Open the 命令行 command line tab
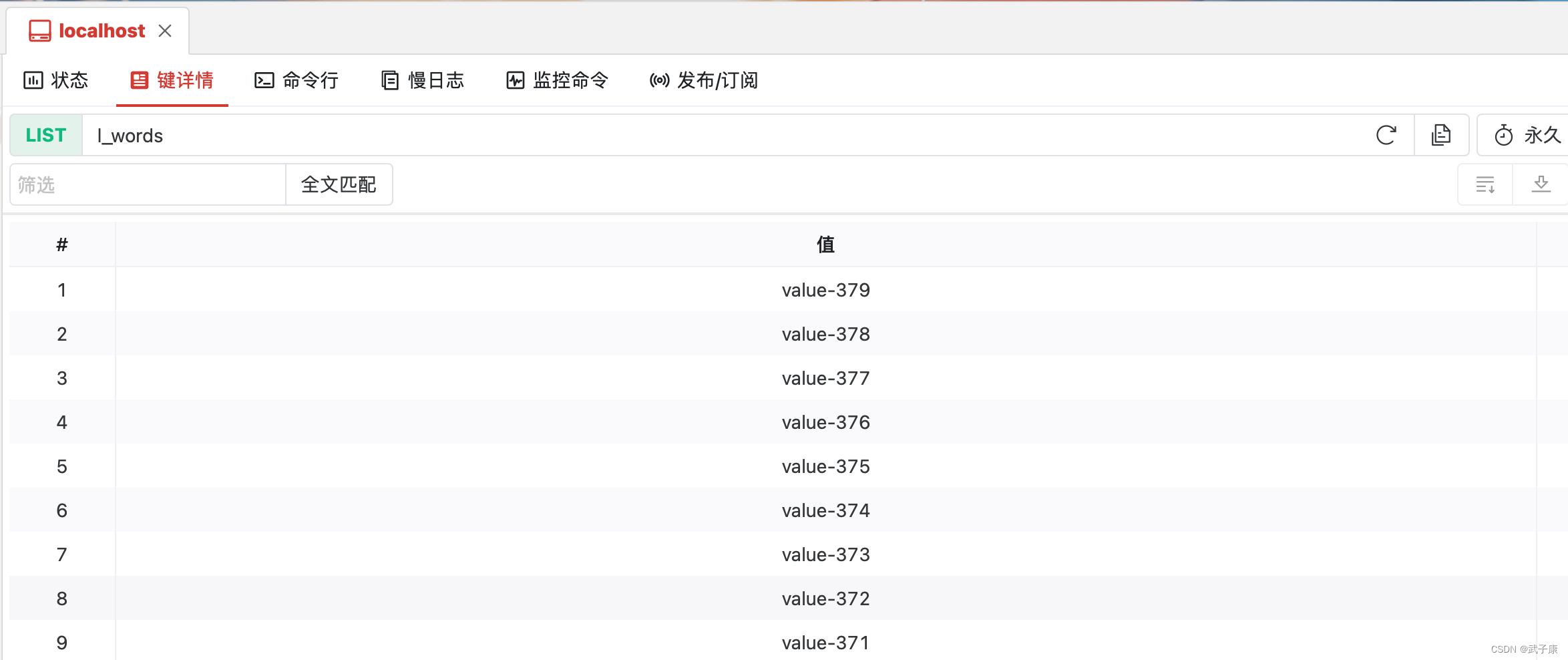1568x660 pixels. coord(297,80)
